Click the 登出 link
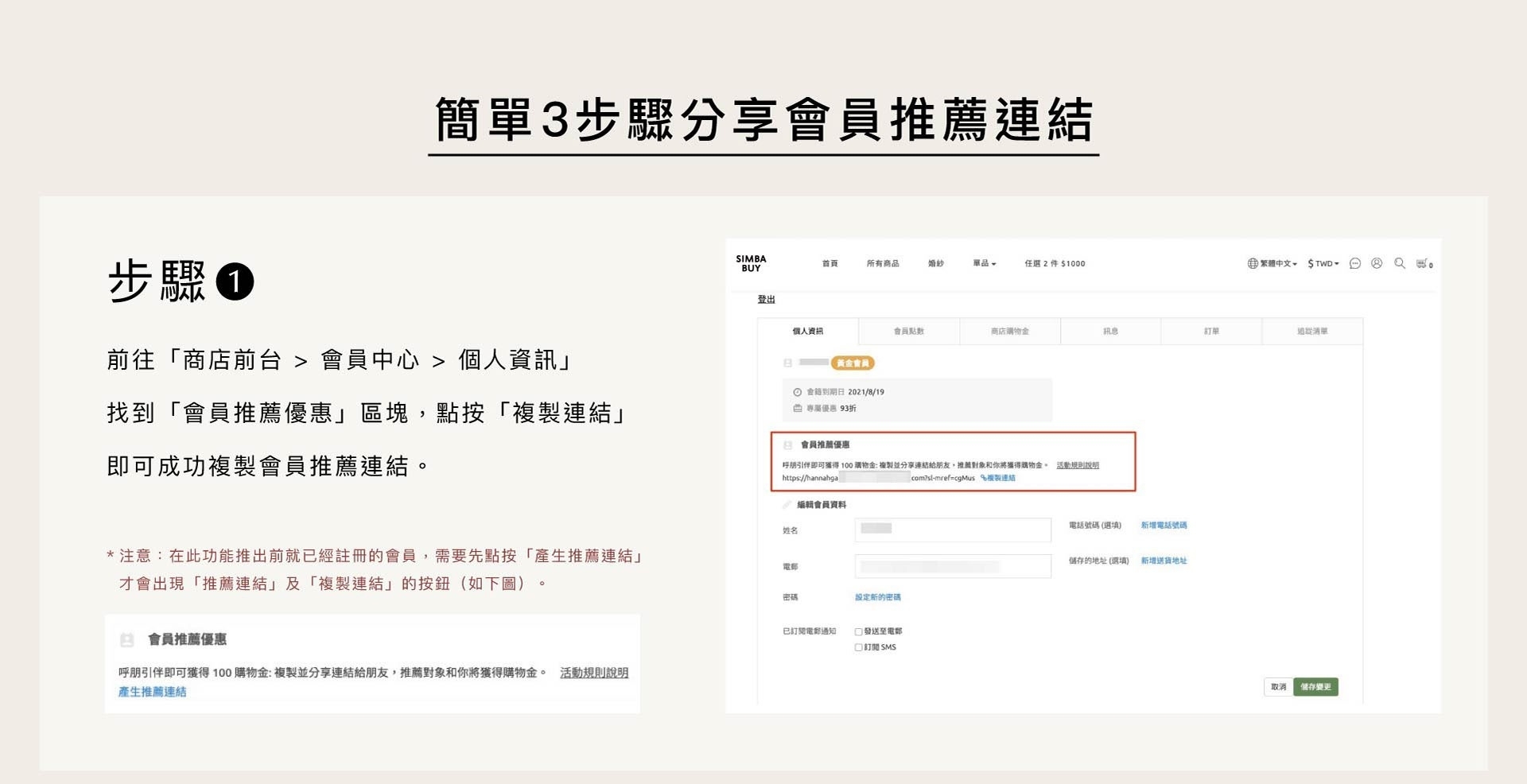Image resolution: width=1527 pixels, height=784 pixels. tap(766, 300)
